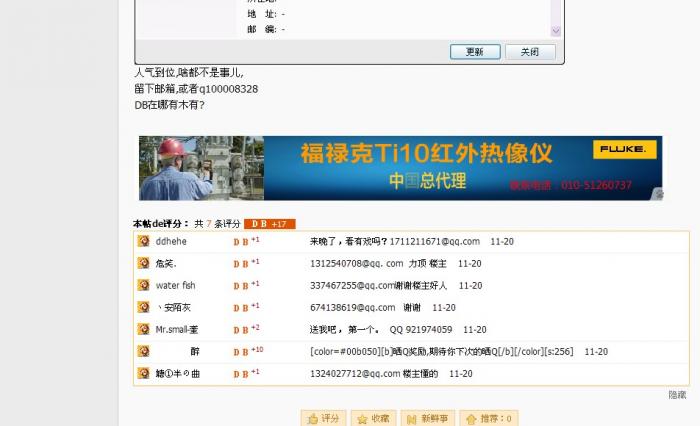Click the avatar icon beside 糖①半の曲
The width and height of the screenshot is (700, 426).
click(143, 373)
